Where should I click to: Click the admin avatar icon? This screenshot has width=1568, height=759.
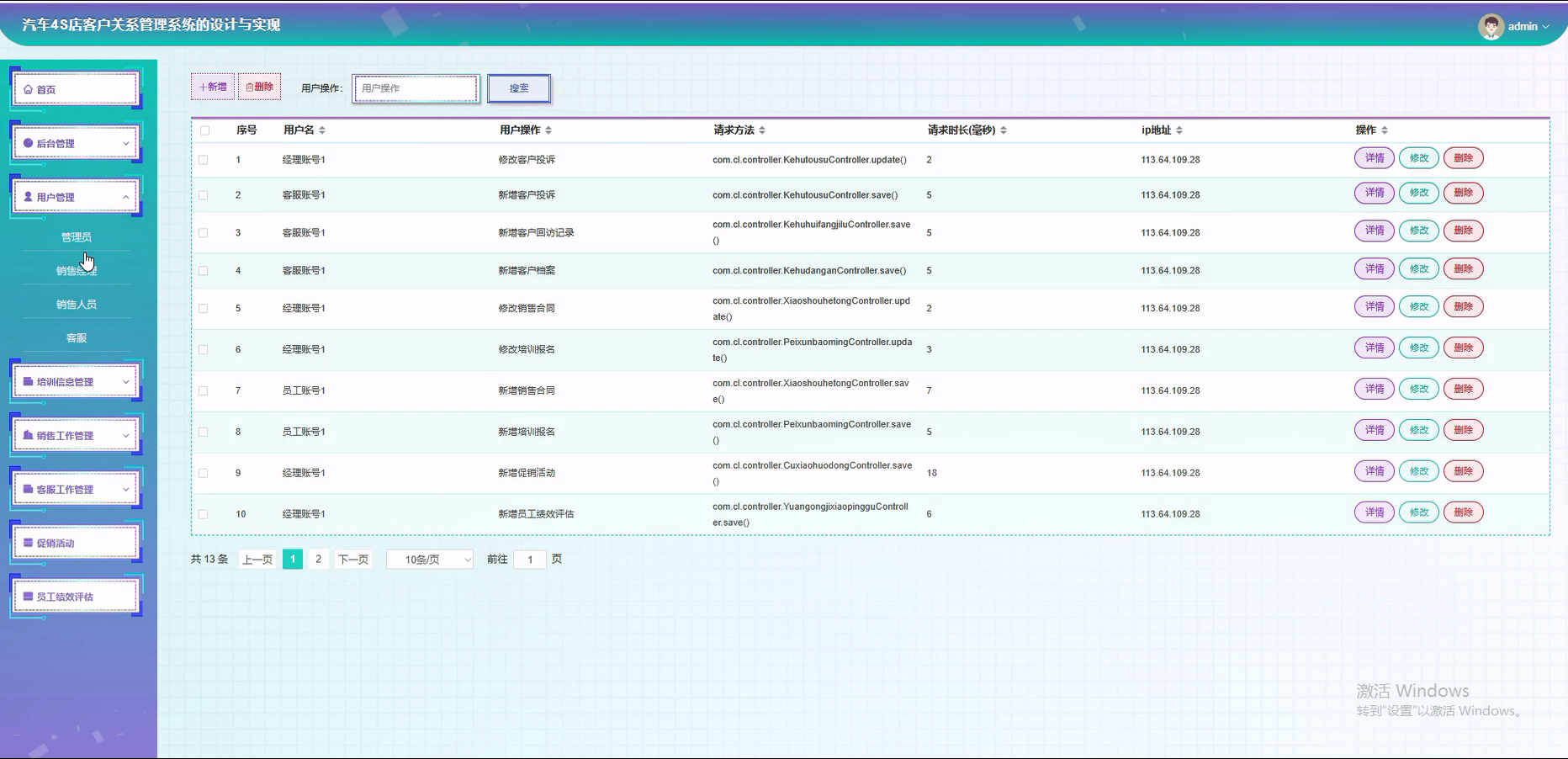click(1491, 27)
